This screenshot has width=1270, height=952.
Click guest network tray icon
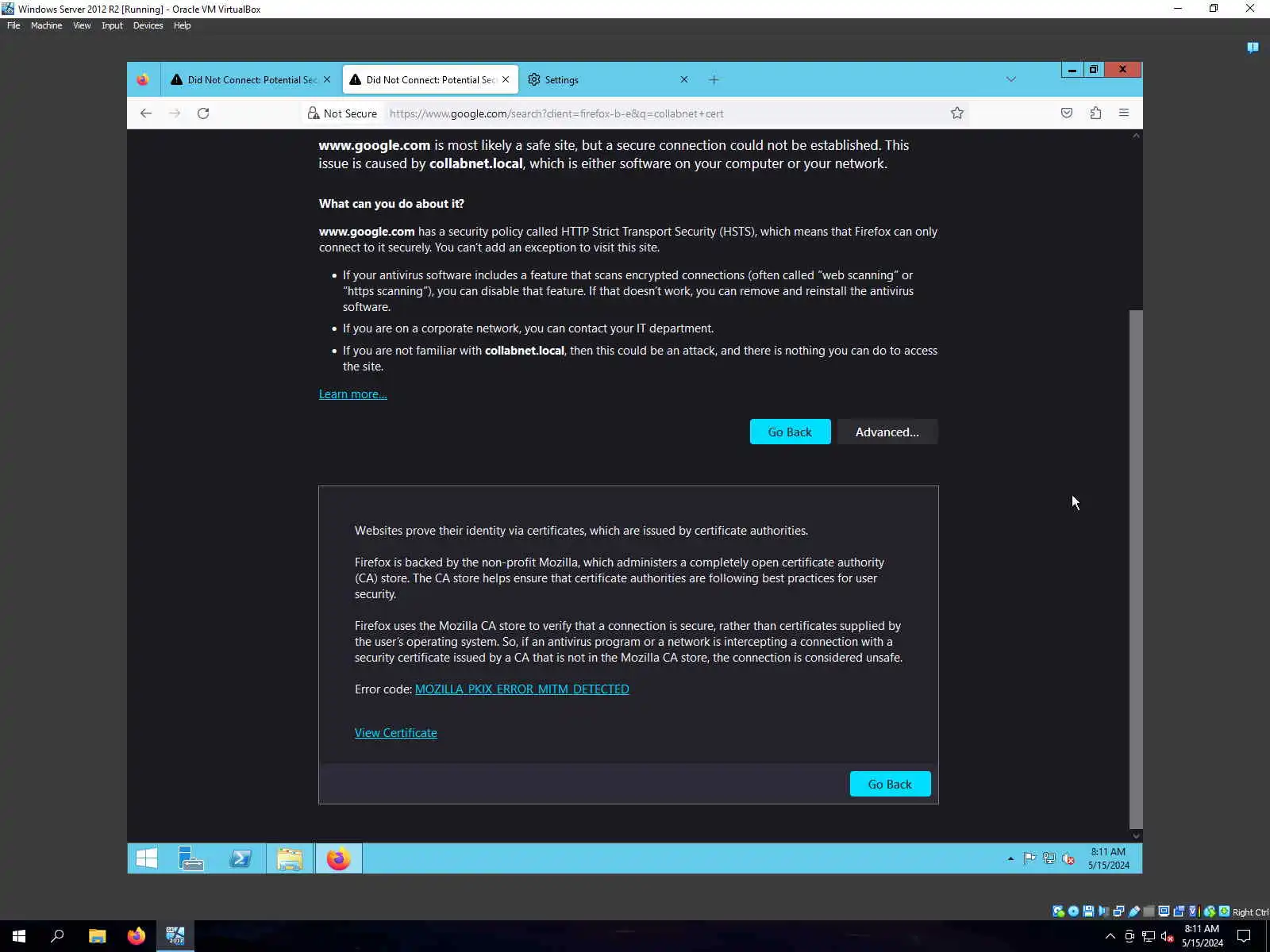pos(1049,858)
